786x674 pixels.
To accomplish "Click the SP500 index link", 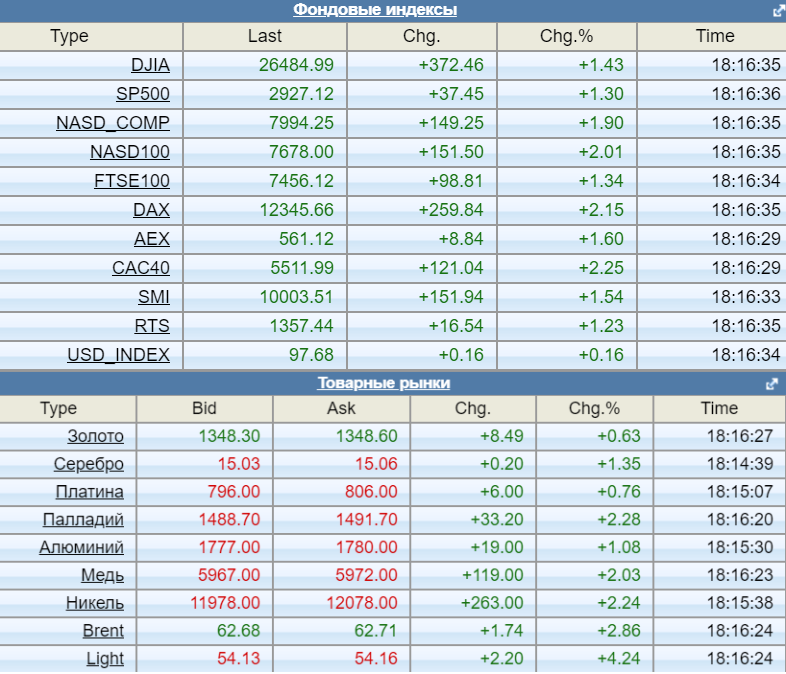I will coord(143,94).
